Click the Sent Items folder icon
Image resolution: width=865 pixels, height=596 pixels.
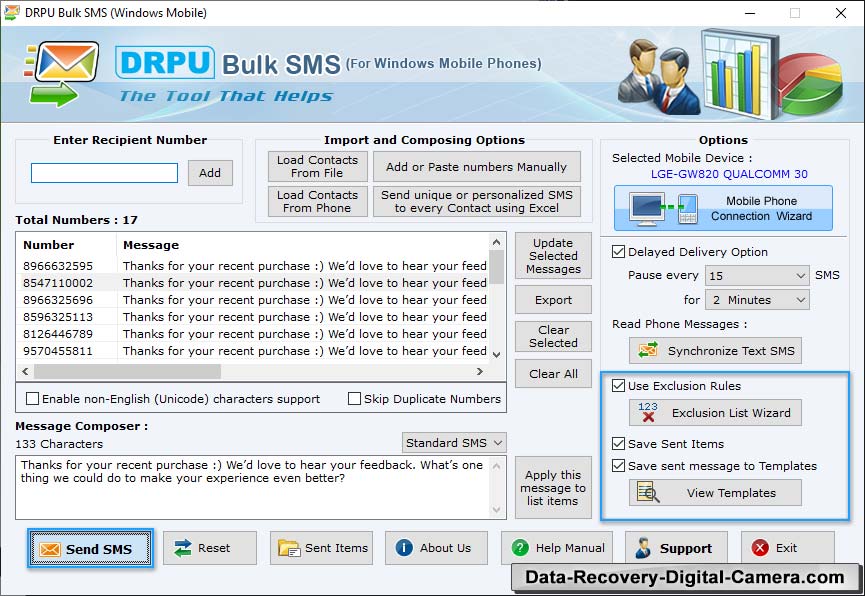tap(289, 548)
